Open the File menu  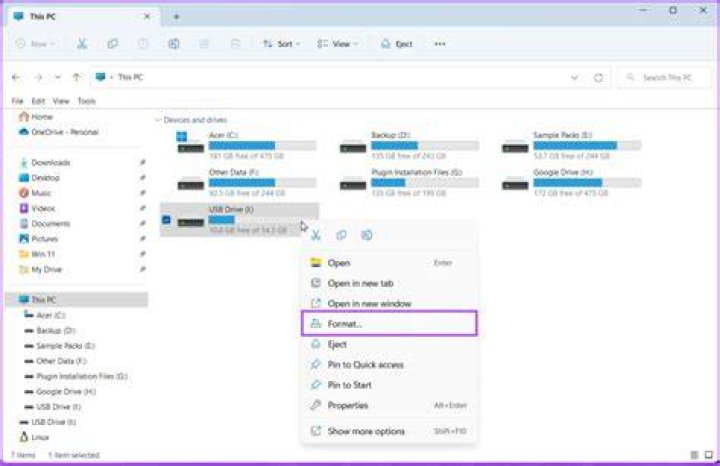pyautogui.click(x=17, y=101)
